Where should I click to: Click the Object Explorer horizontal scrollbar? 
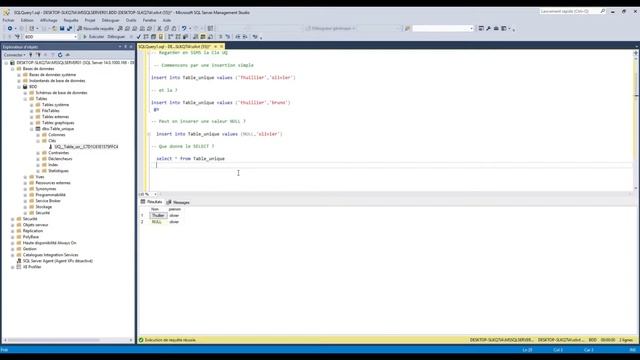tap(54, 340)
